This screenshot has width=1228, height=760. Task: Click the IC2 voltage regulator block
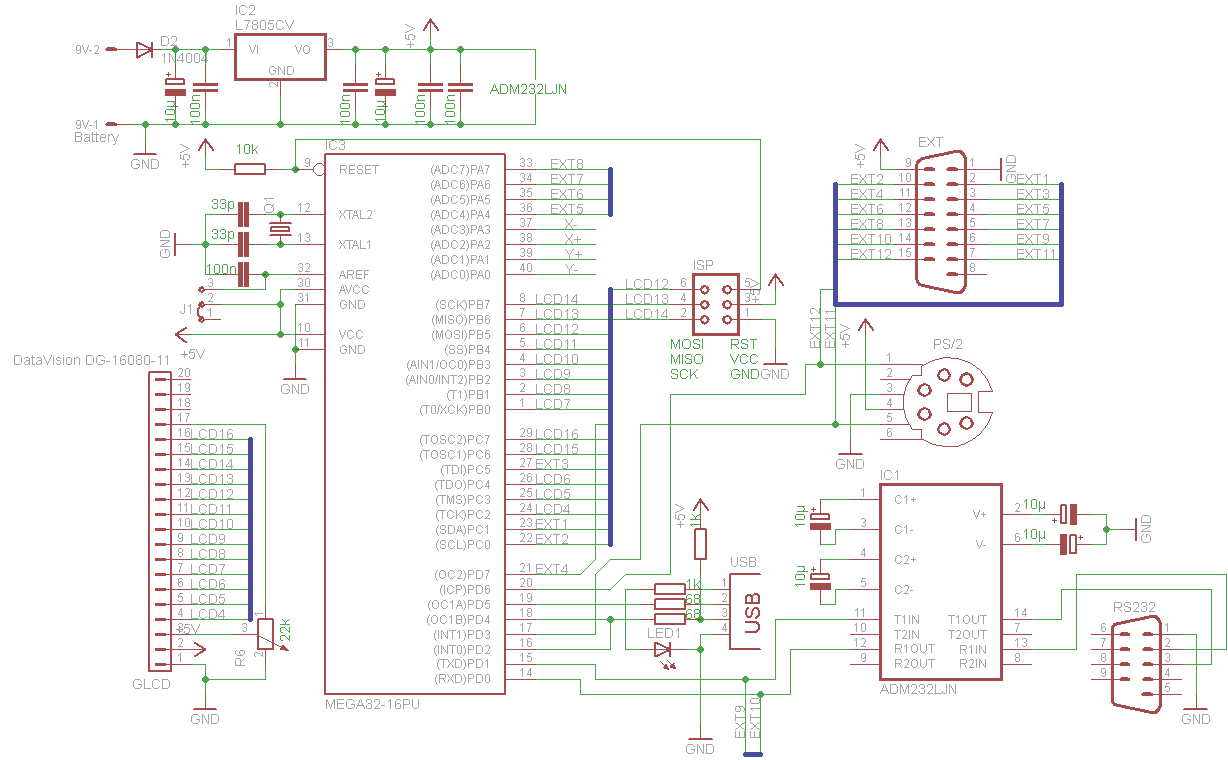(280, 59)
